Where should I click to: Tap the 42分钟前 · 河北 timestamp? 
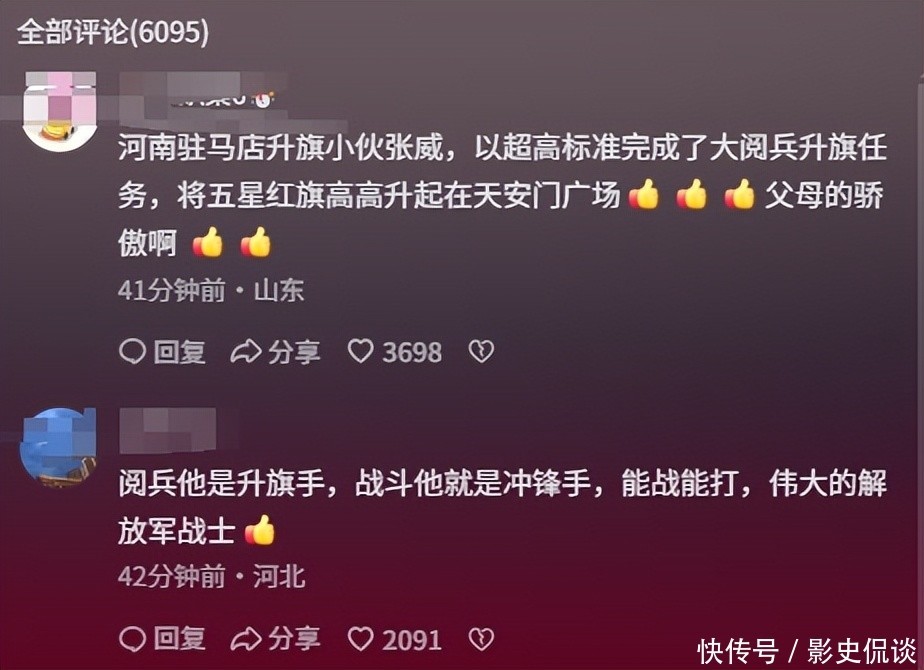[x=212, y=576]
